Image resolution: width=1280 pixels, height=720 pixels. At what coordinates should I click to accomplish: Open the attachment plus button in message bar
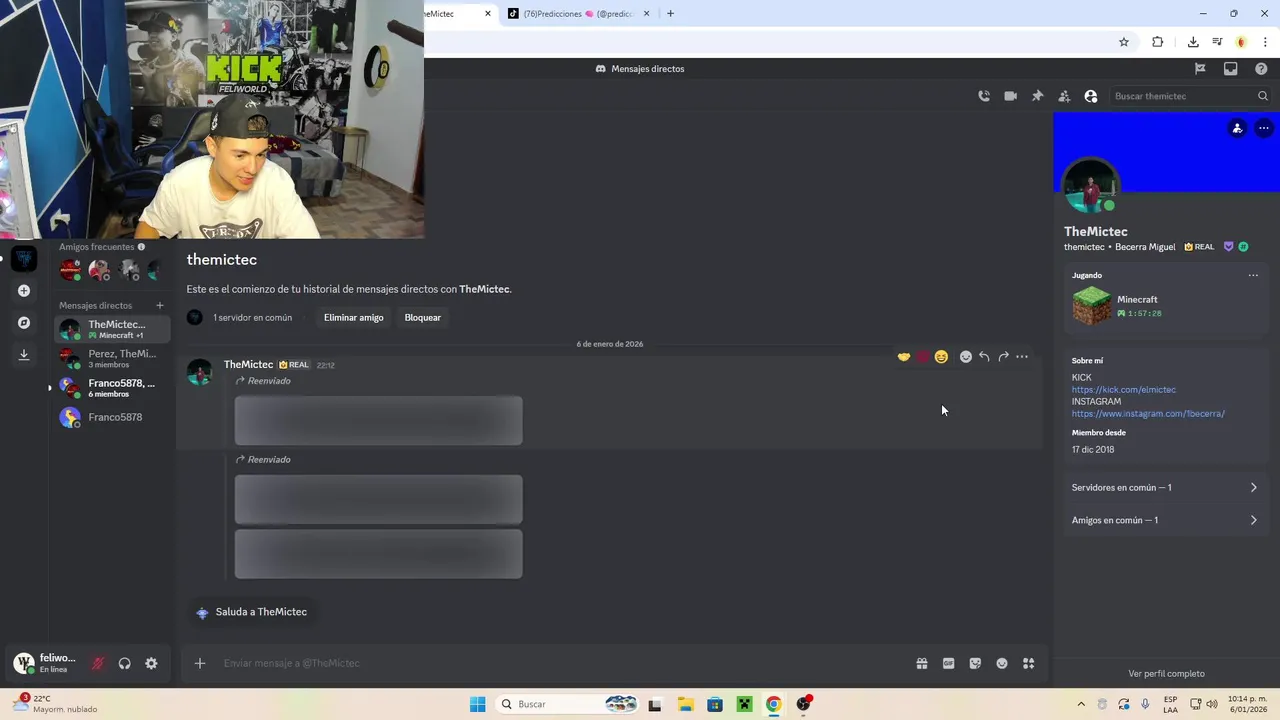[200, 663]
